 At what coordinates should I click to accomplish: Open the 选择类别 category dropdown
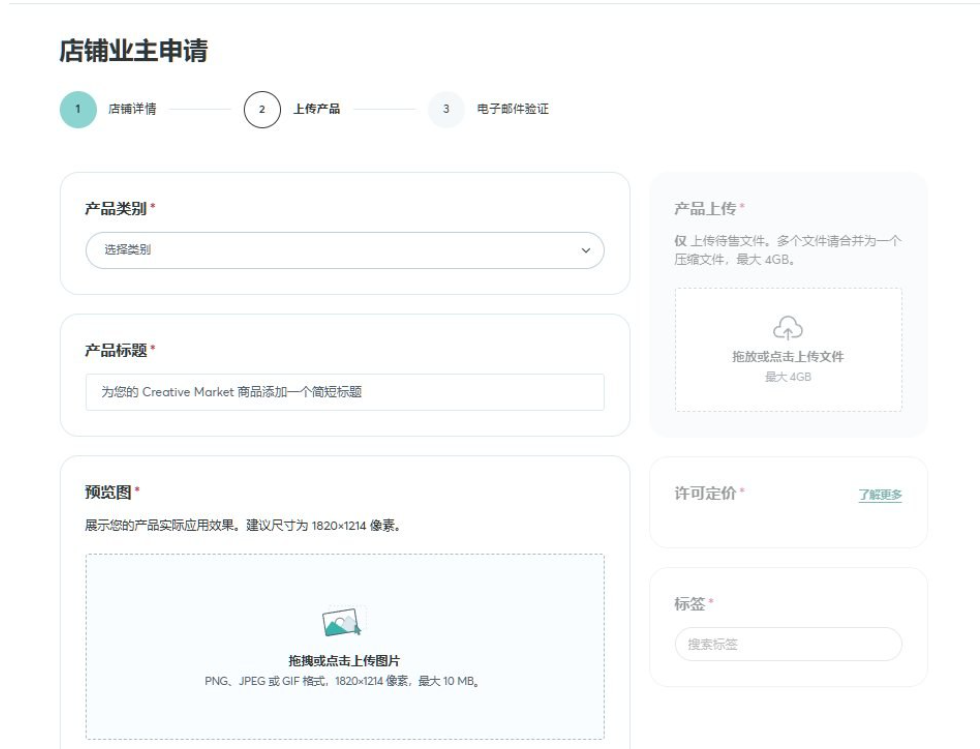(344, 250)
